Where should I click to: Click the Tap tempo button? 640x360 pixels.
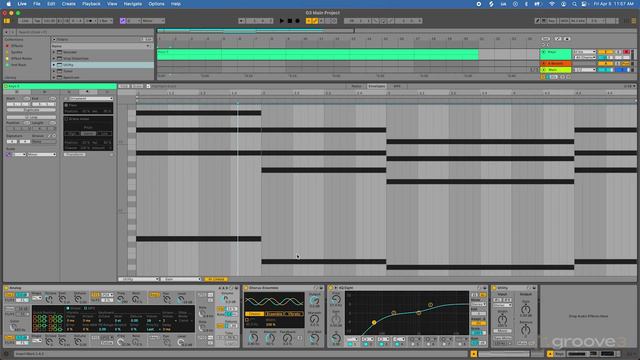click(x=37, y=21)
